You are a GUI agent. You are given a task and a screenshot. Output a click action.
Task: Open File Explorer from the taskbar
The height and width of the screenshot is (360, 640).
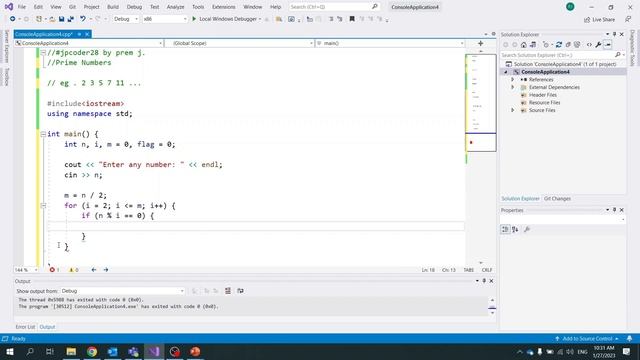click(71, 351)
